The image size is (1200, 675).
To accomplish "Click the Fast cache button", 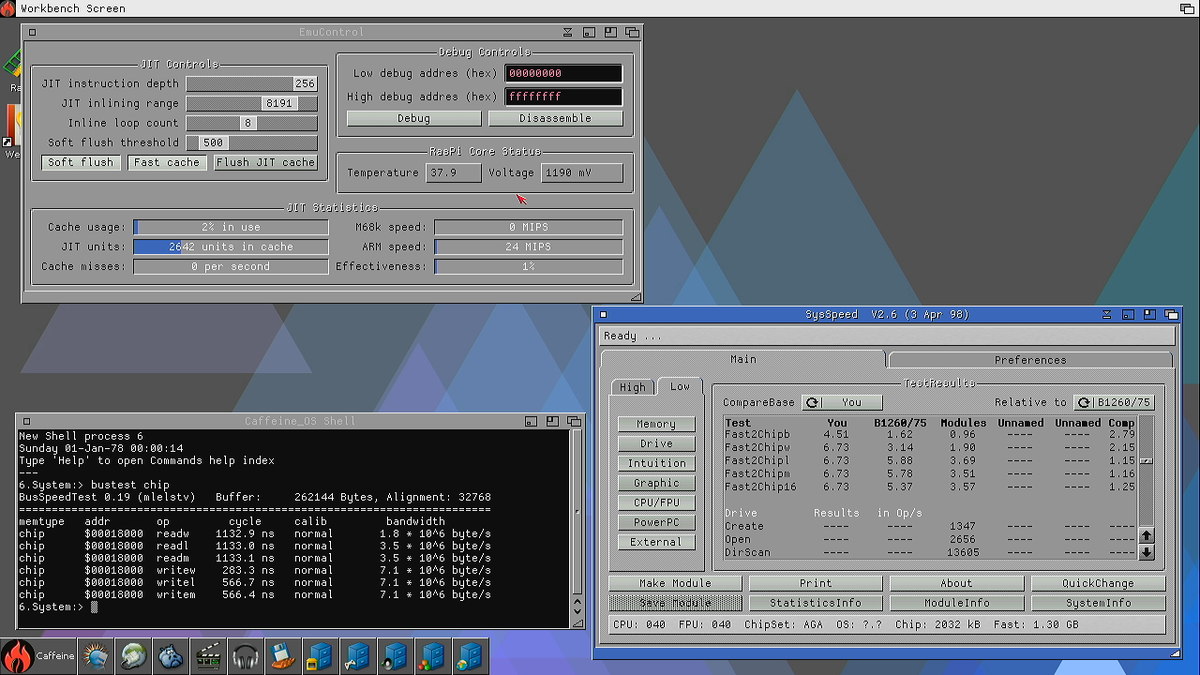I will pos(167,162).
